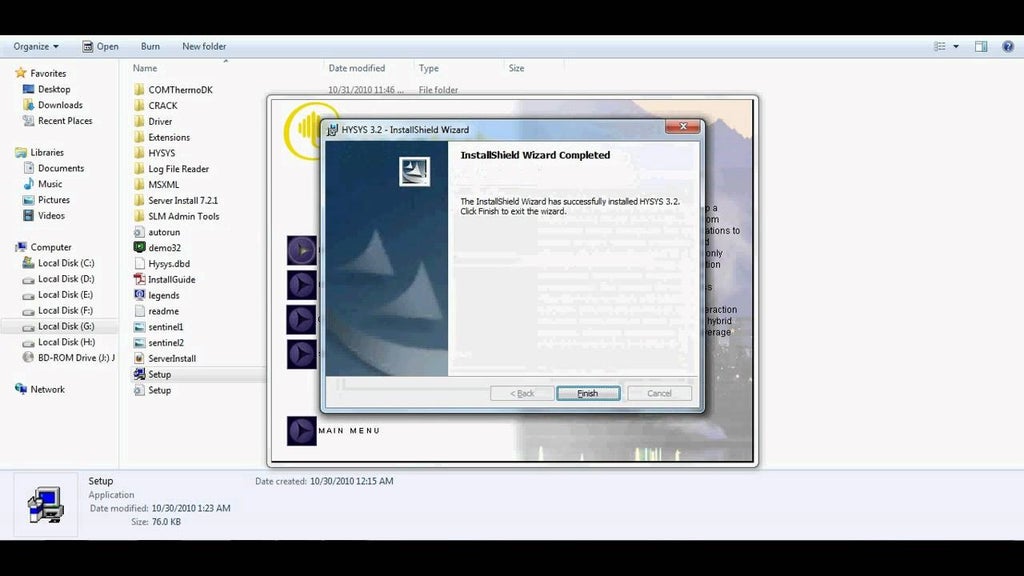Select the SLM Admin Tools folder icon
The height and width of the screenshot is (576, 1024).
point(138,216)
